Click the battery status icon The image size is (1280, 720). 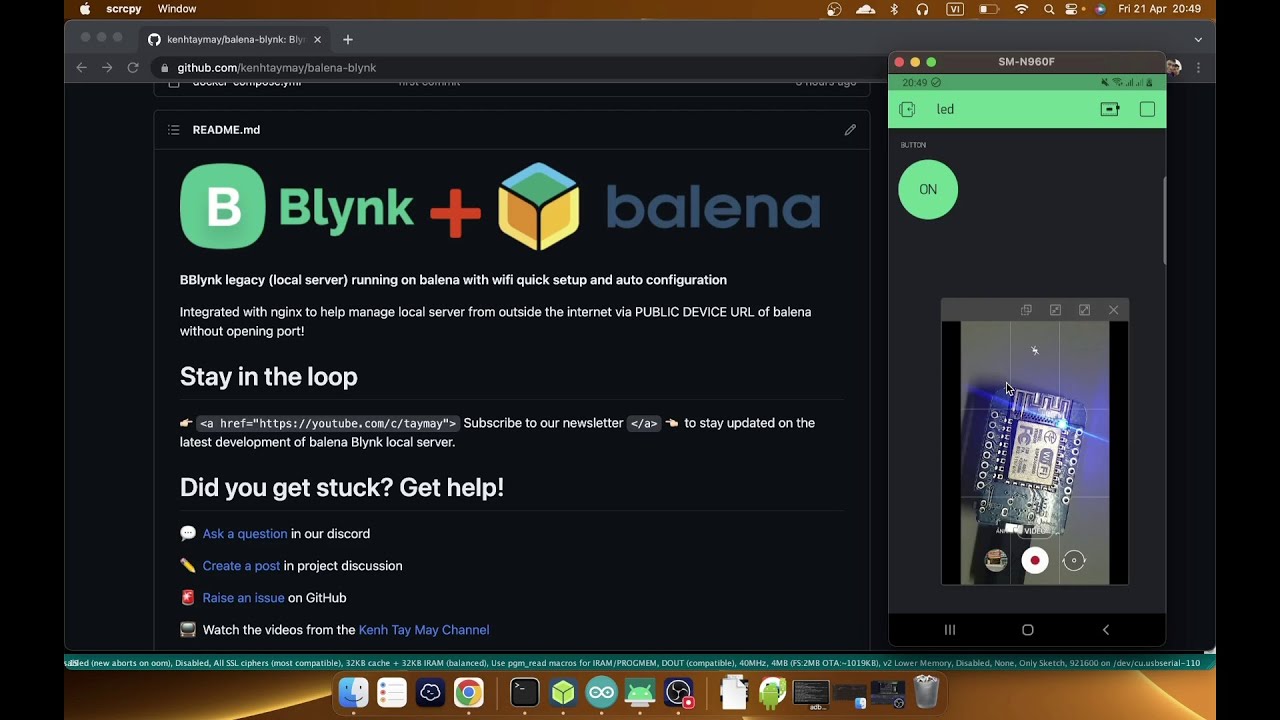click(988, 9)
